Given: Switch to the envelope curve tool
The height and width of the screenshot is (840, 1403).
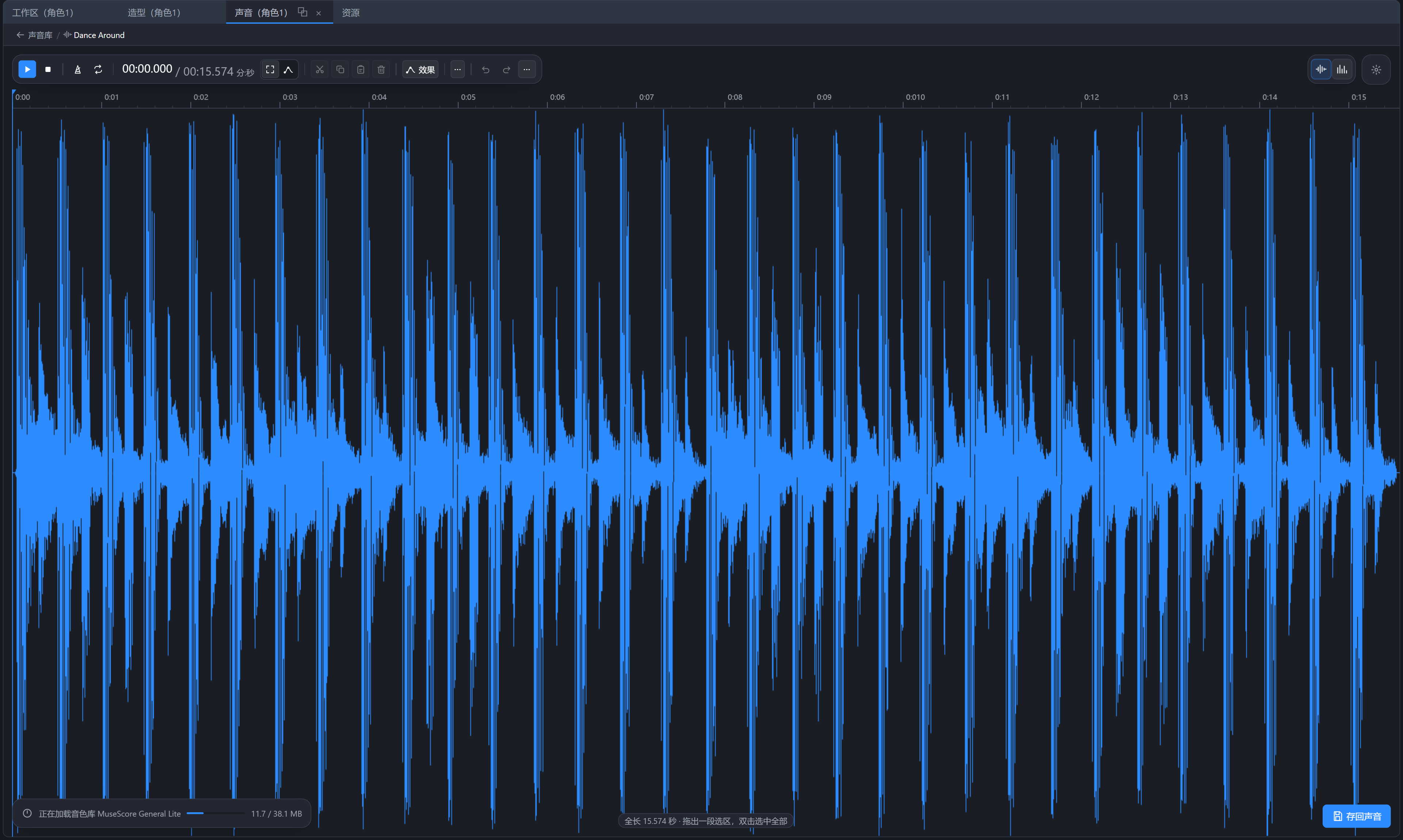Looking at the screenshot, I should [x=288, y=70].
